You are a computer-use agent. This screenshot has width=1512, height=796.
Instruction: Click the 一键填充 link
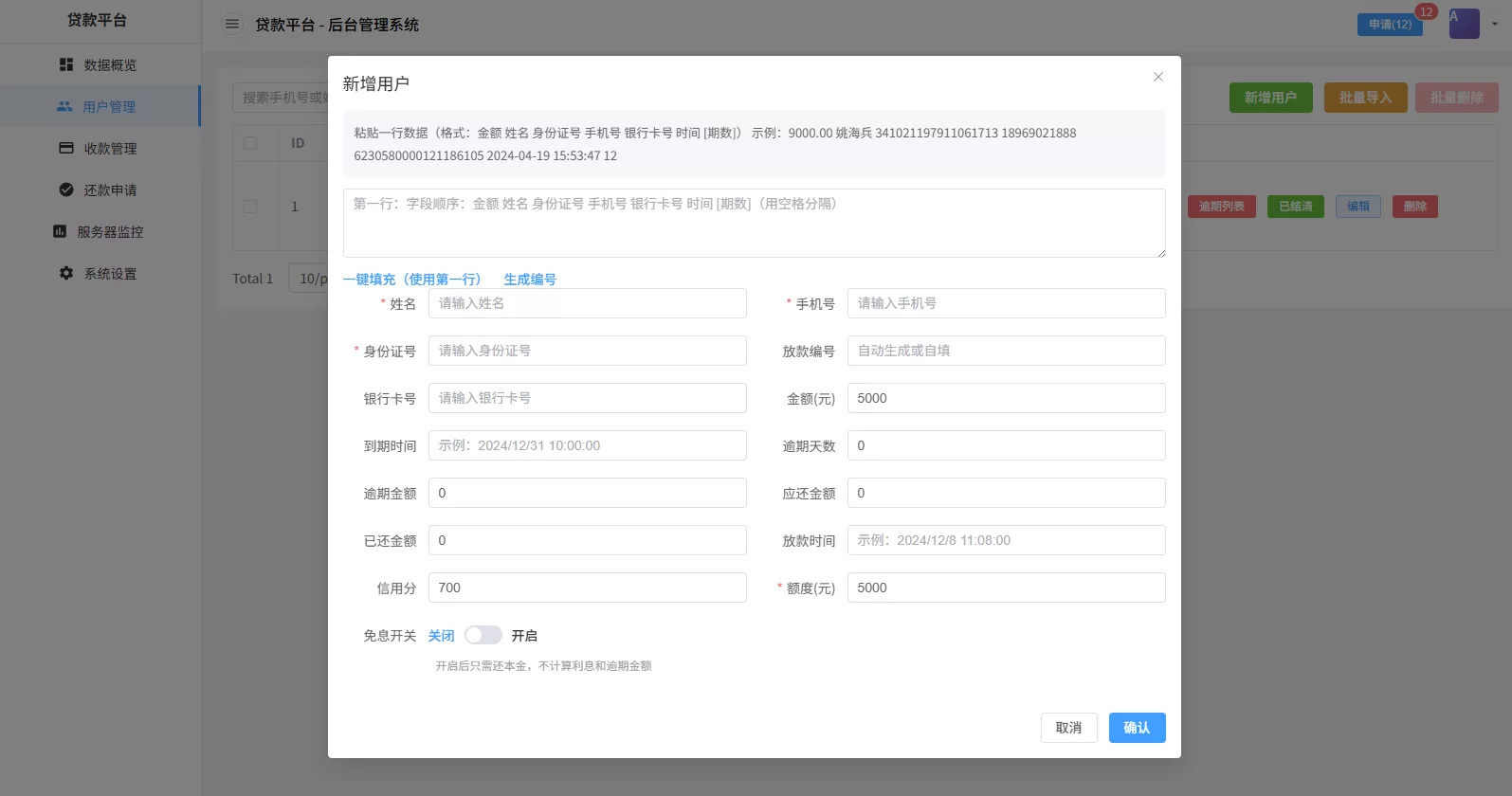(x=411, y=279)
